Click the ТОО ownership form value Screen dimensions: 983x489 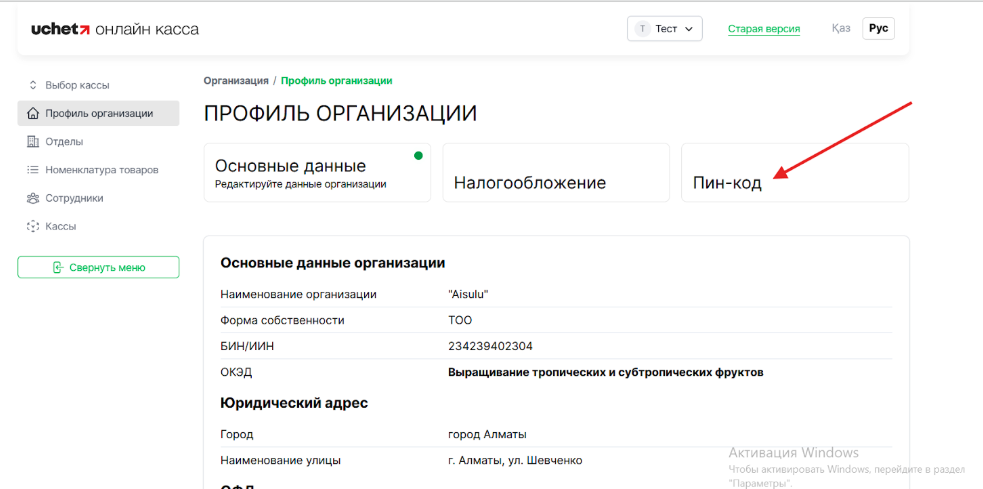[x=460, y=320]
